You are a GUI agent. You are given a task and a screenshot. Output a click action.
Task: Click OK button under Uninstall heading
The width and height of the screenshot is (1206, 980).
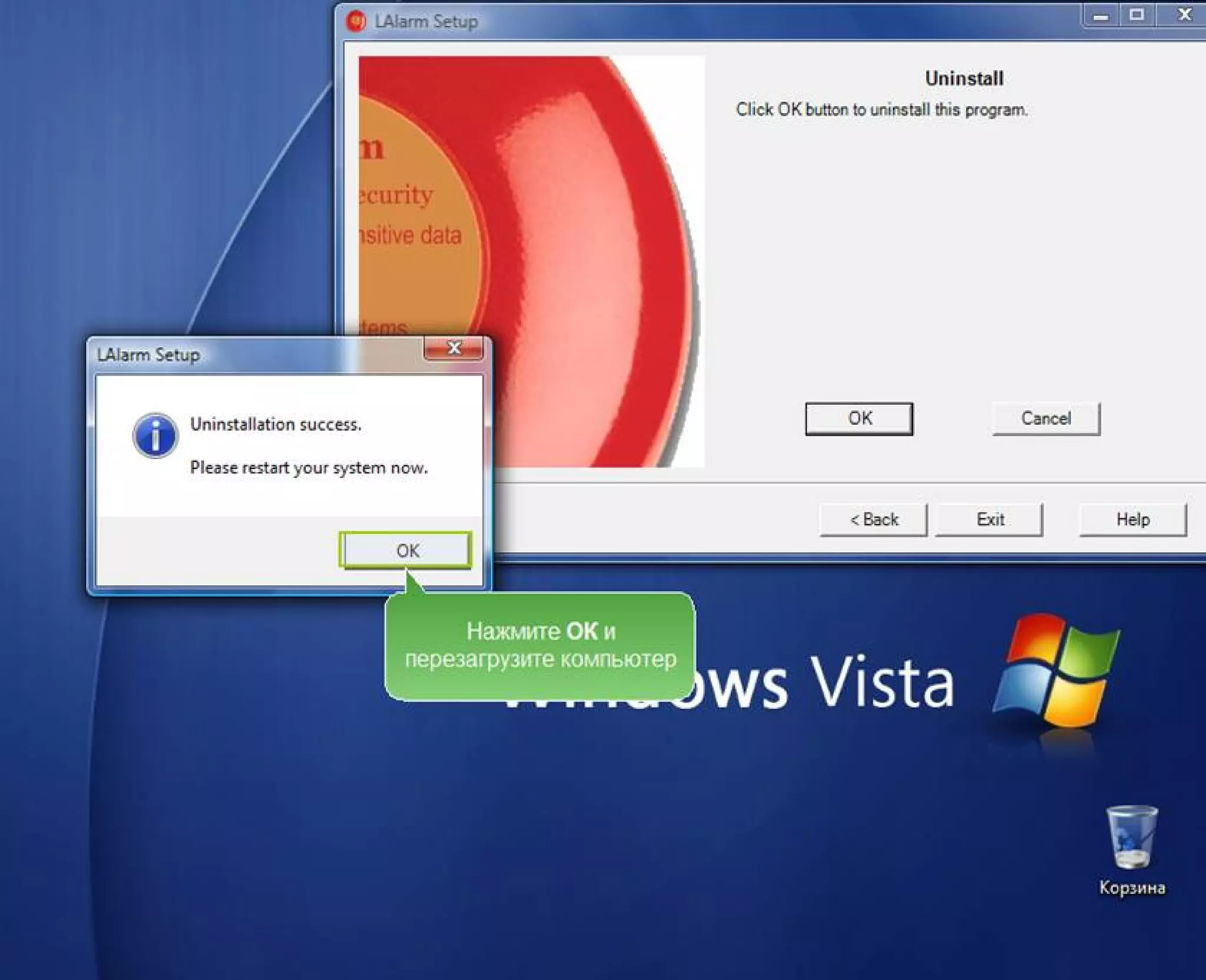[x=859, y=418]
